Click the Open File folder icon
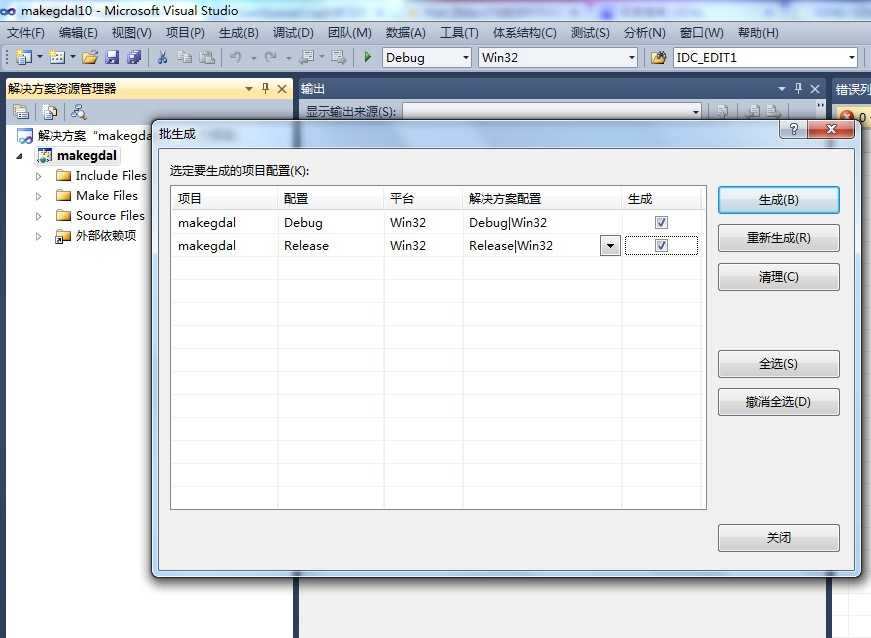The image size is (871, 638). [90, 57]
